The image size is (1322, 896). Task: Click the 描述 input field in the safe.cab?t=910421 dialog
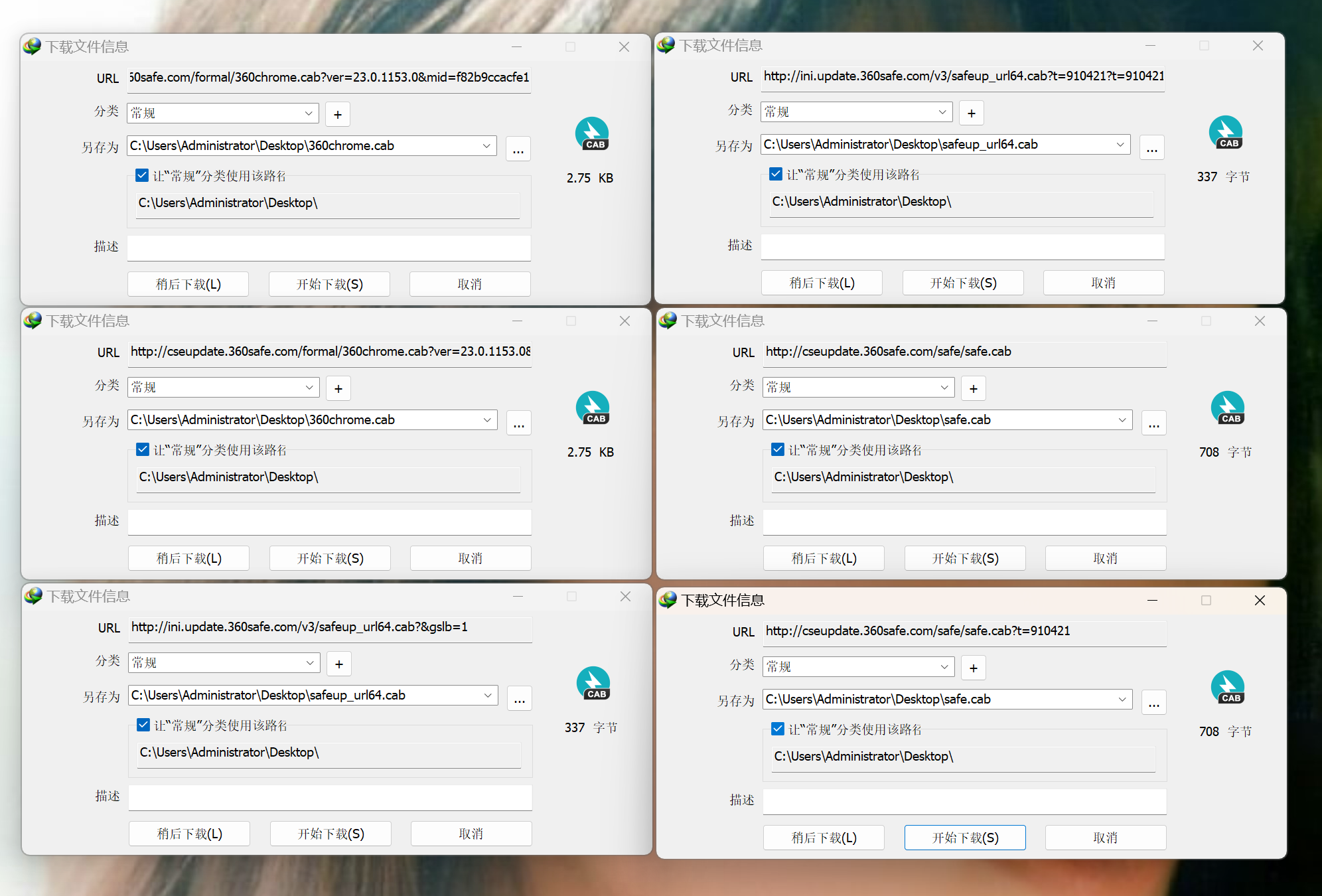[x=964, y=801]
